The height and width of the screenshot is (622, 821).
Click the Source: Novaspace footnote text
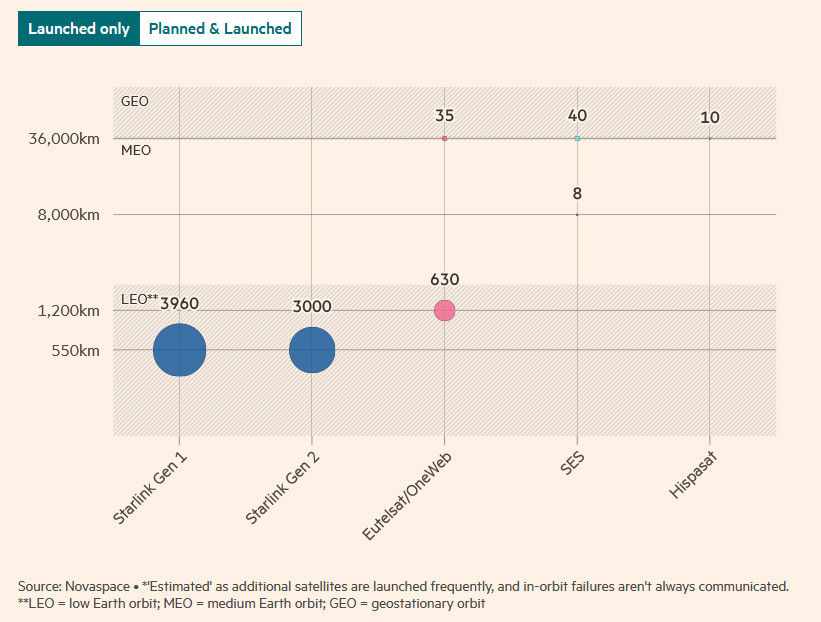coord(74,586)
